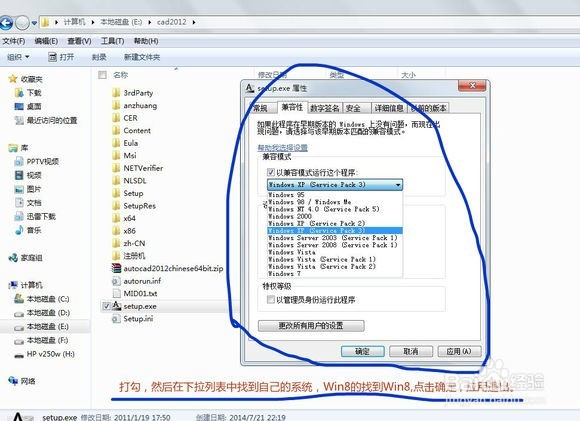Click the 取消 button
The width and height of the screenshot is (580, 421).
411,351
